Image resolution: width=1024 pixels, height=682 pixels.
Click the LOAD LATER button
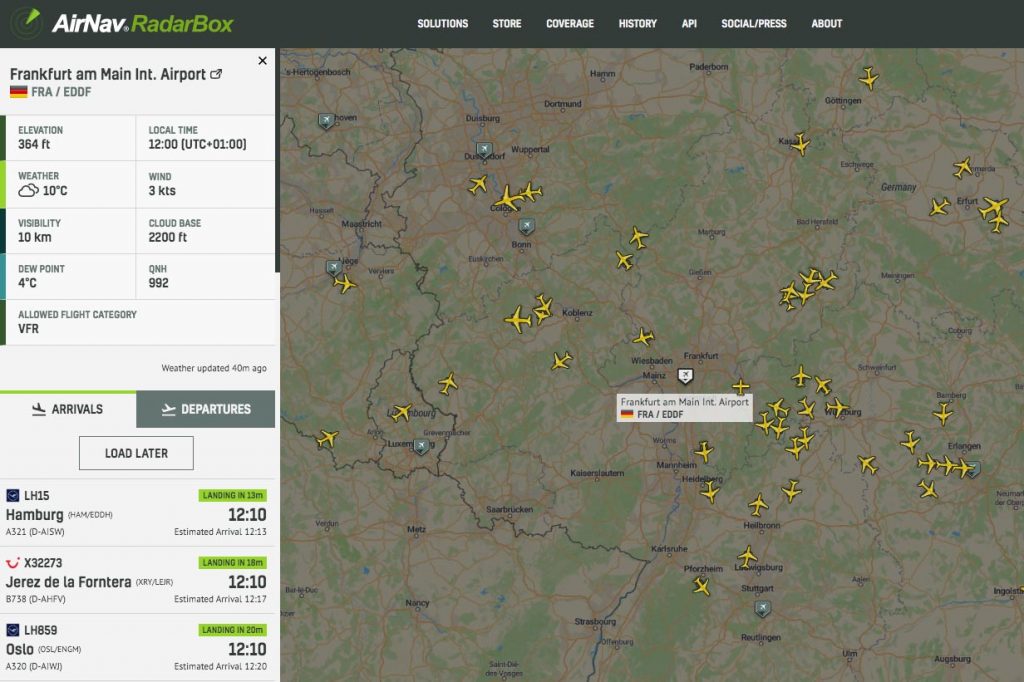(135, 453)
